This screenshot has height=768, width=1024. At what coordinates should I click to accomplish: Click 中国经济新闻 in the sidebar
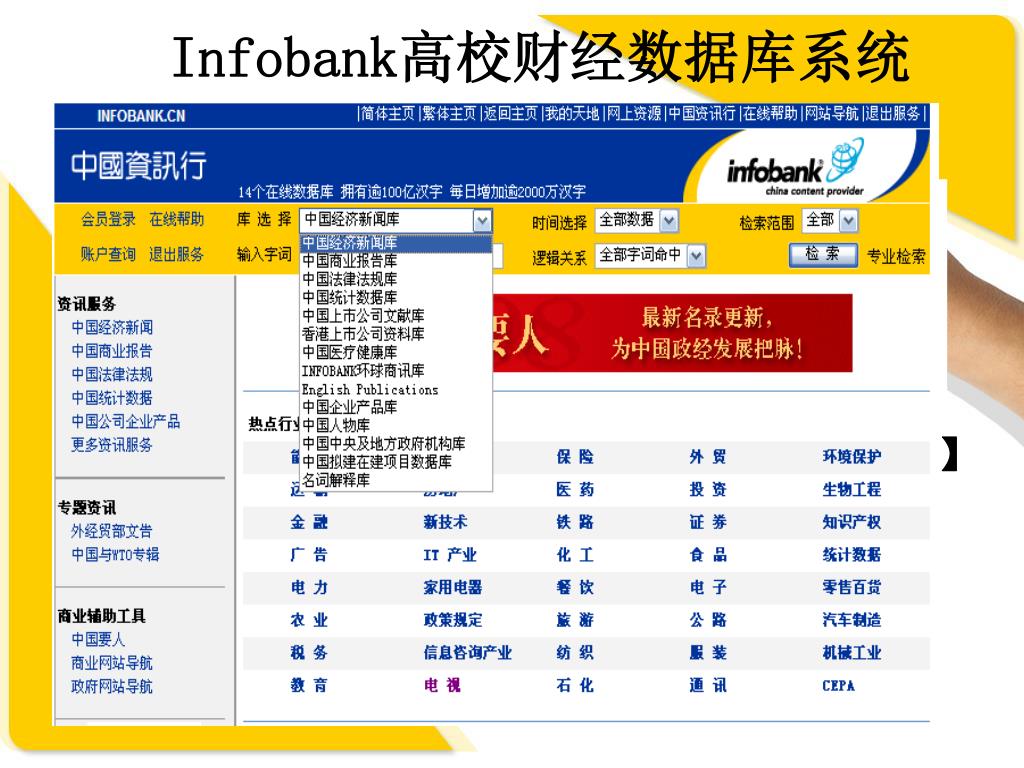[112, 327]
